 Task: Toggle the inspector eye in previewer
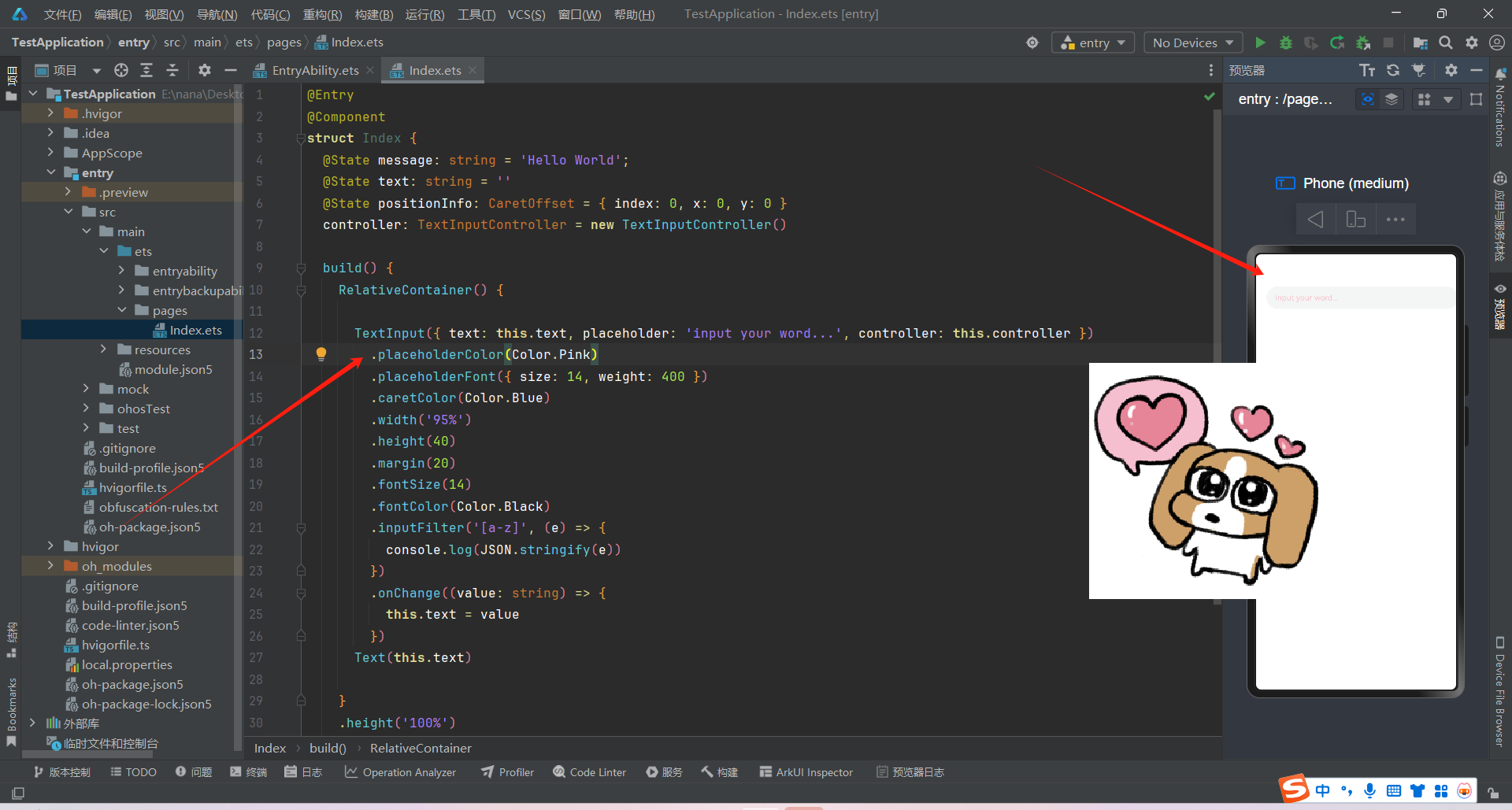(x=1368, y=99)
